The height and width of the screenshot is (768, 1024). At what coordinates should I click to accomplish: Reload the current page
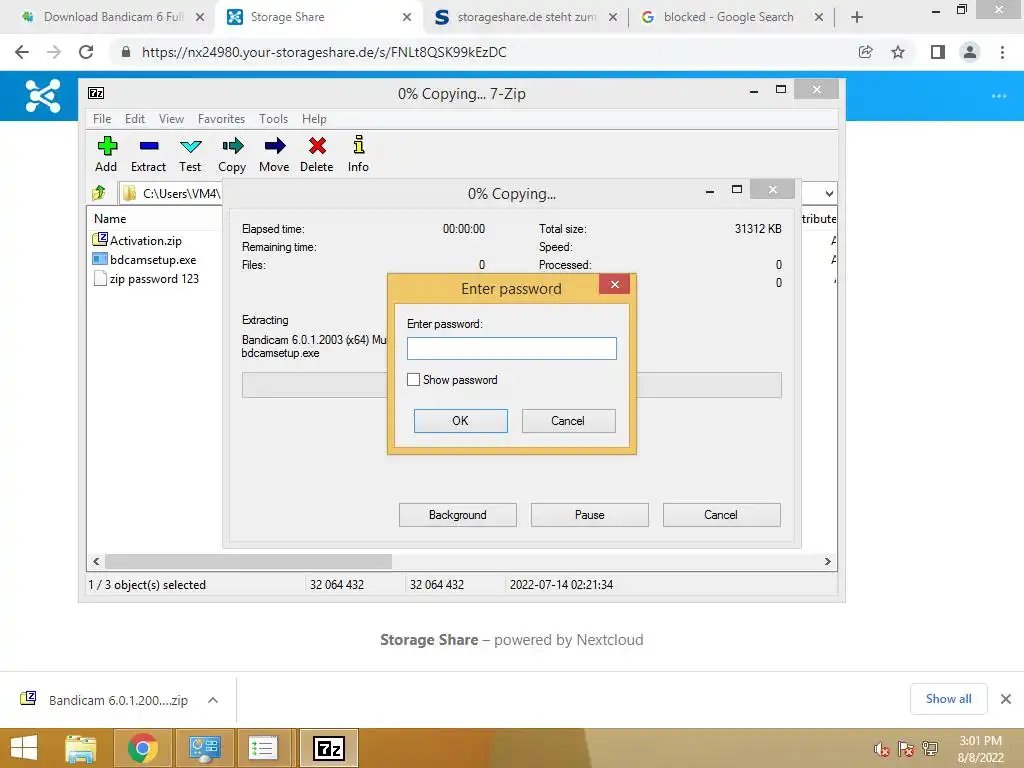pos(86,52)
